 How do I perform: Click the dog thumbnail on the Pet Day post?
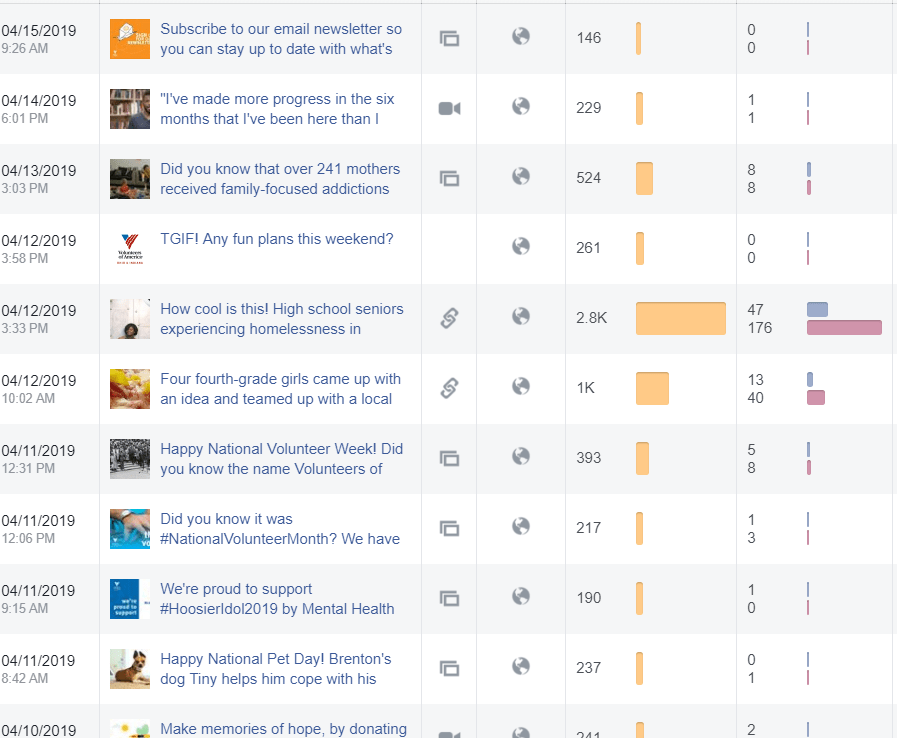pyautogui.click(x=130, y=668)
